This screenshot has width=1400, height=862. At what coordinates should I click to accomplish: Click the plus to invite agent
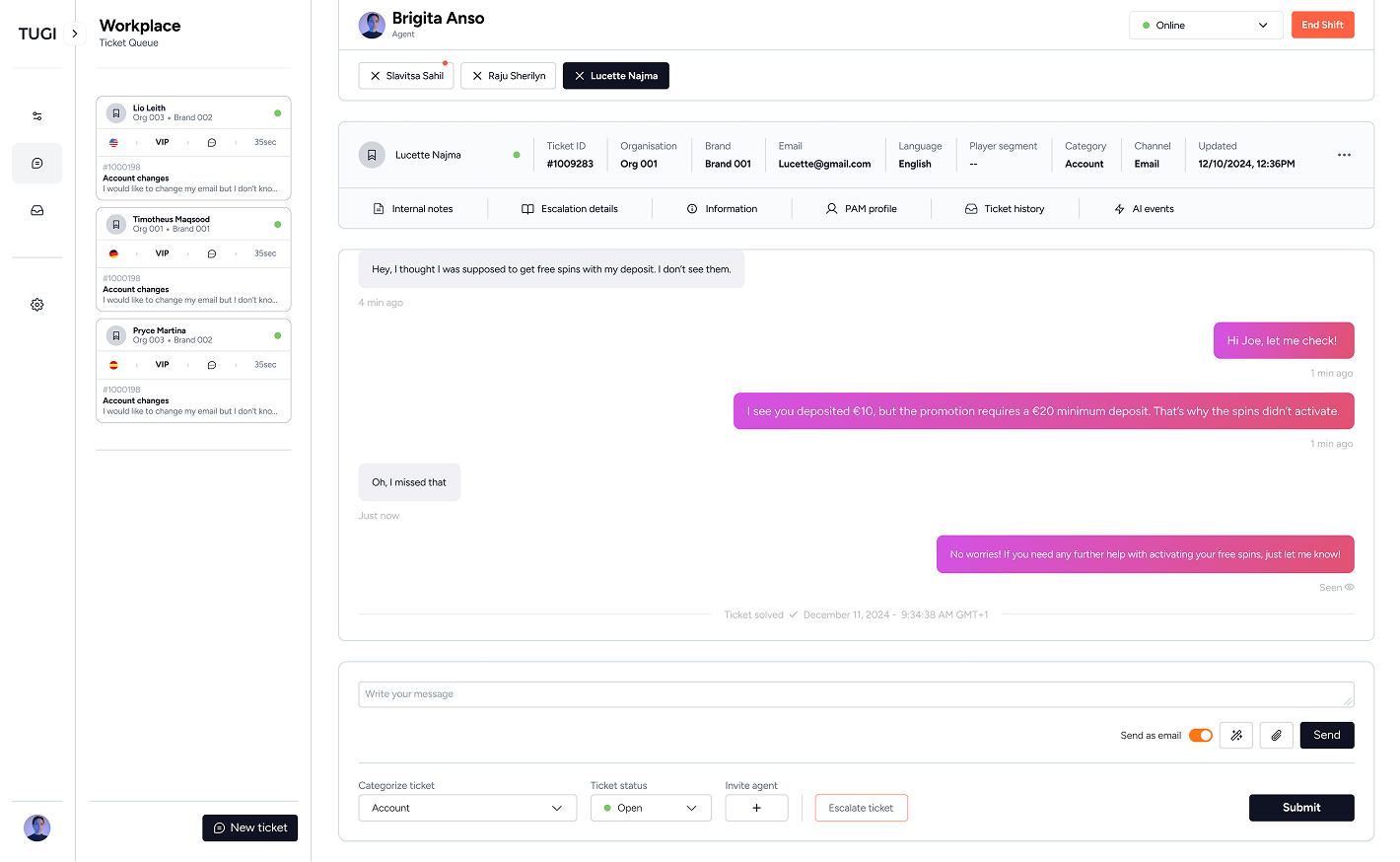pos(756,809)
